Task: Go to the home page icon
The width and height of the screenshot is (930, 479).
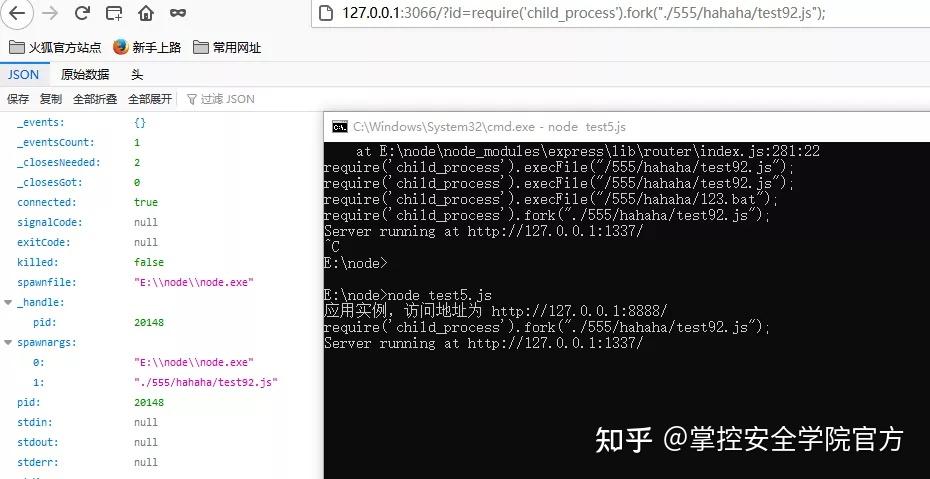Action: point(146,13)
